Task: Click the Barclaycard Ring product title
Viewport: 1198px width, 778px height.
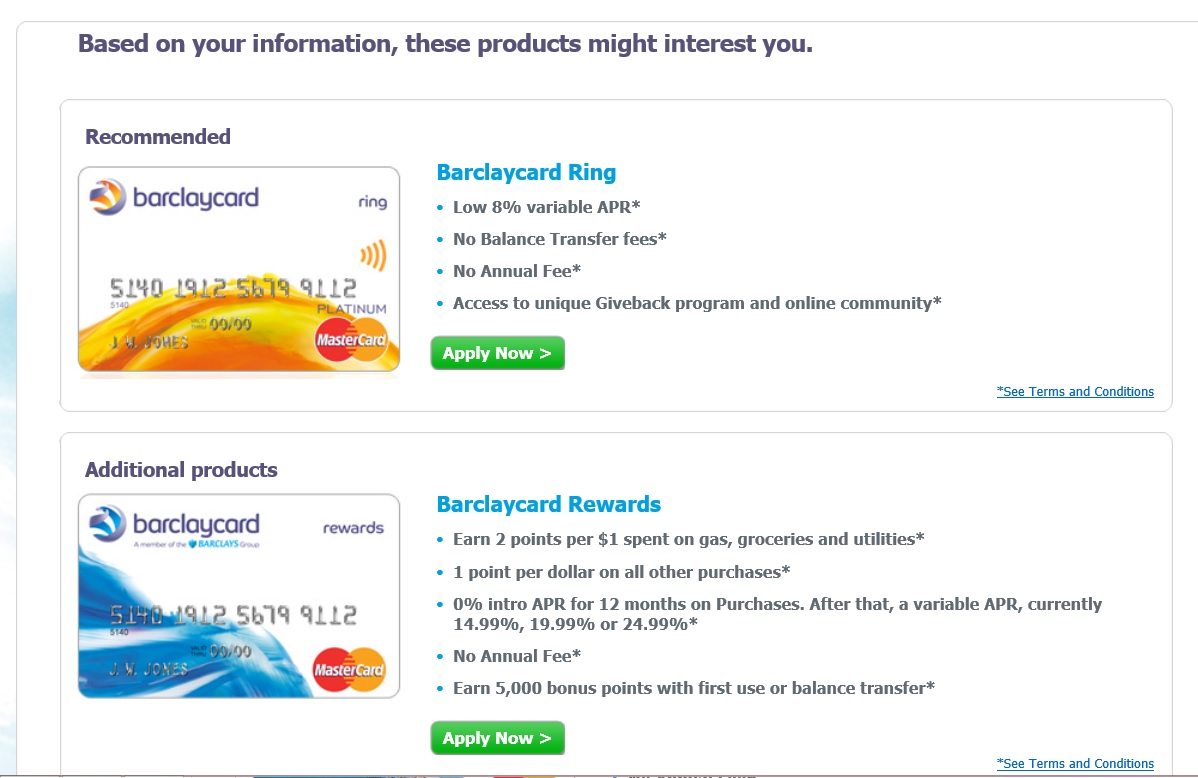Action: click(x=526, y=172)
